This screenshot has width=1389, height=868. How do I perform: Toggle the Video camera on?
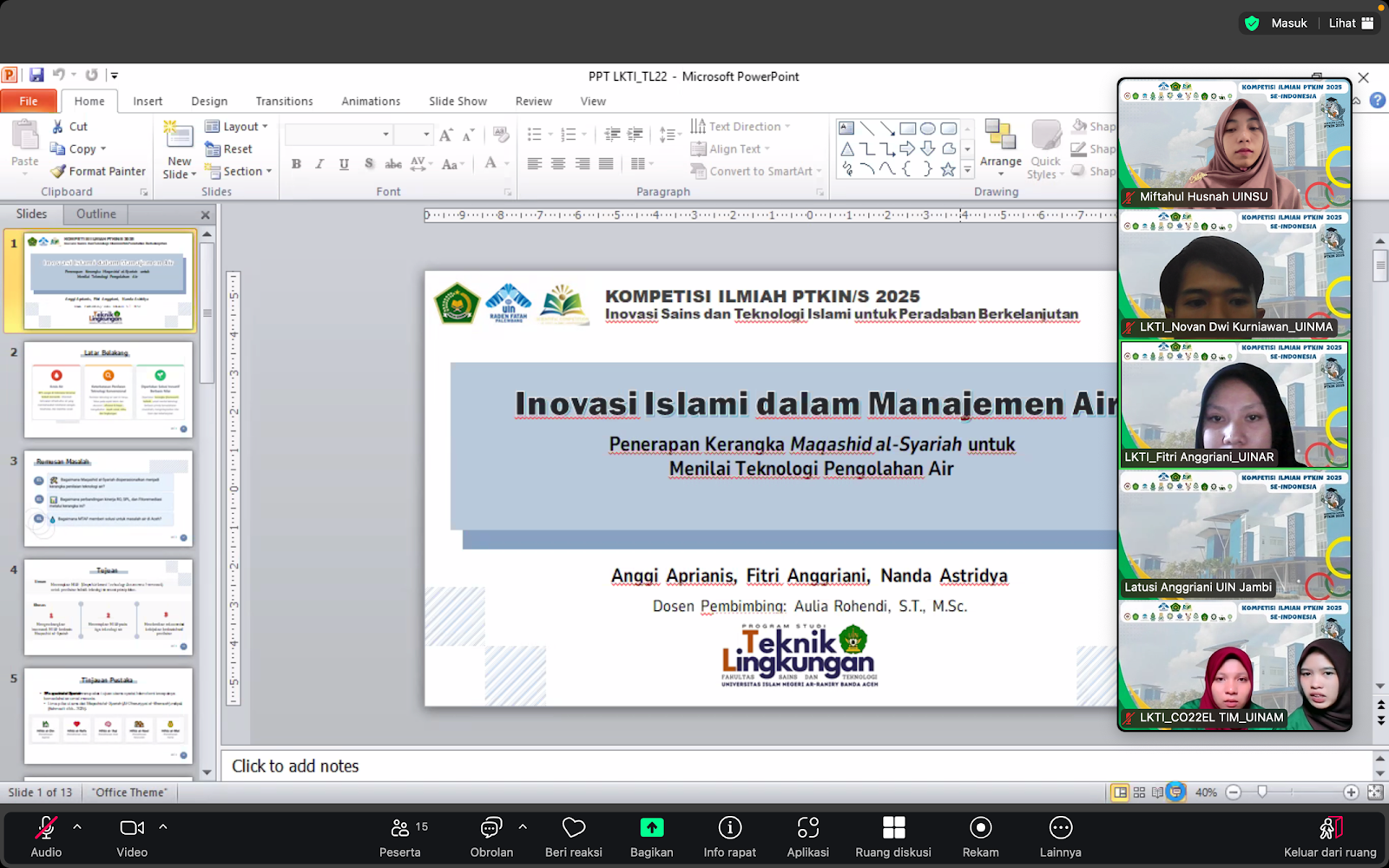click(132, 828)
